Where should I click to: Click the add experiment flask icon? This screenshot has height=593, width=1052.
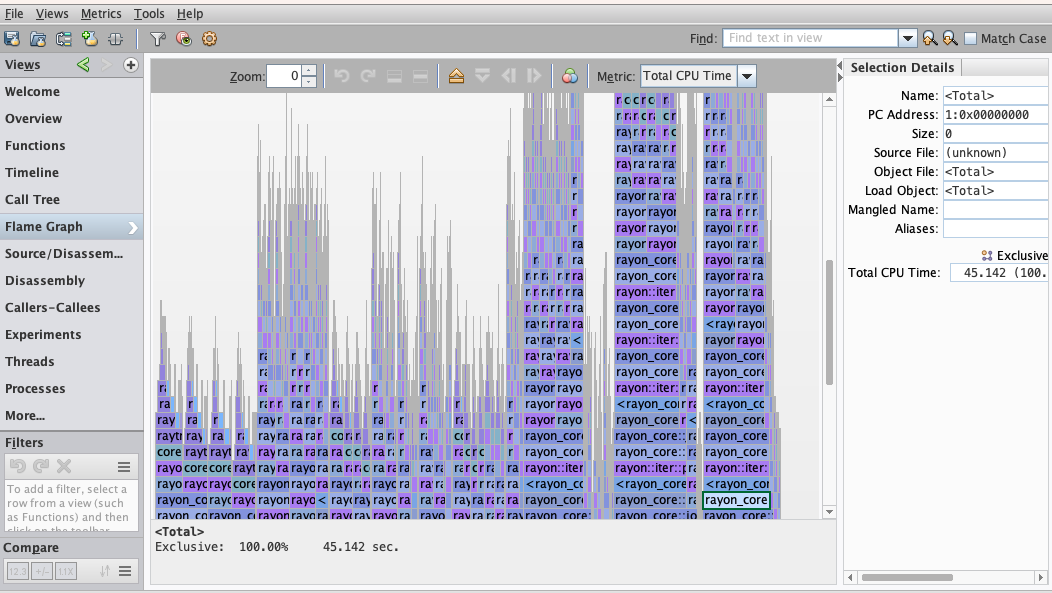(x=89, y=39)
